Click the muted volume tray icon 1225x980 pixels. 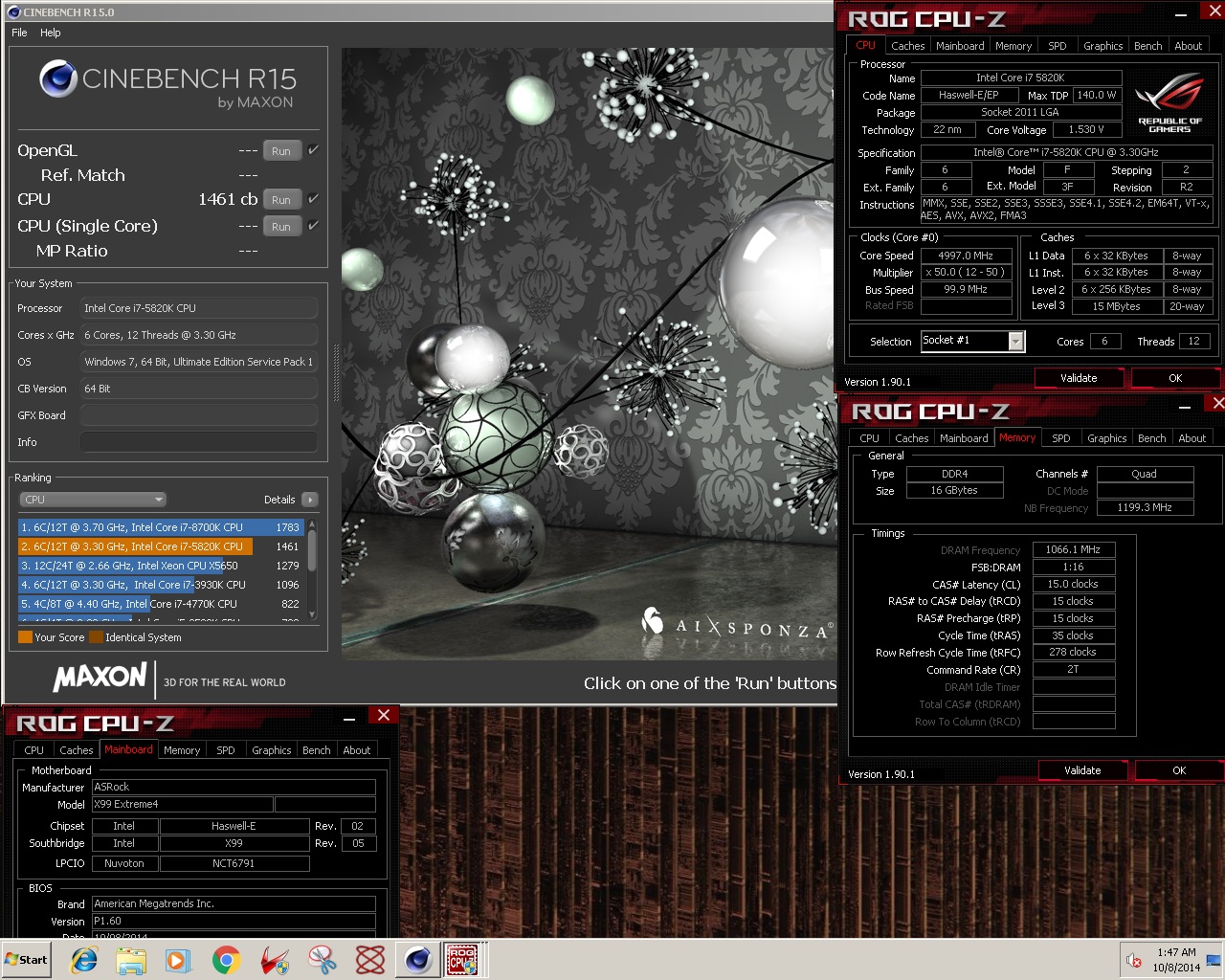click(x=1134, y=960)
